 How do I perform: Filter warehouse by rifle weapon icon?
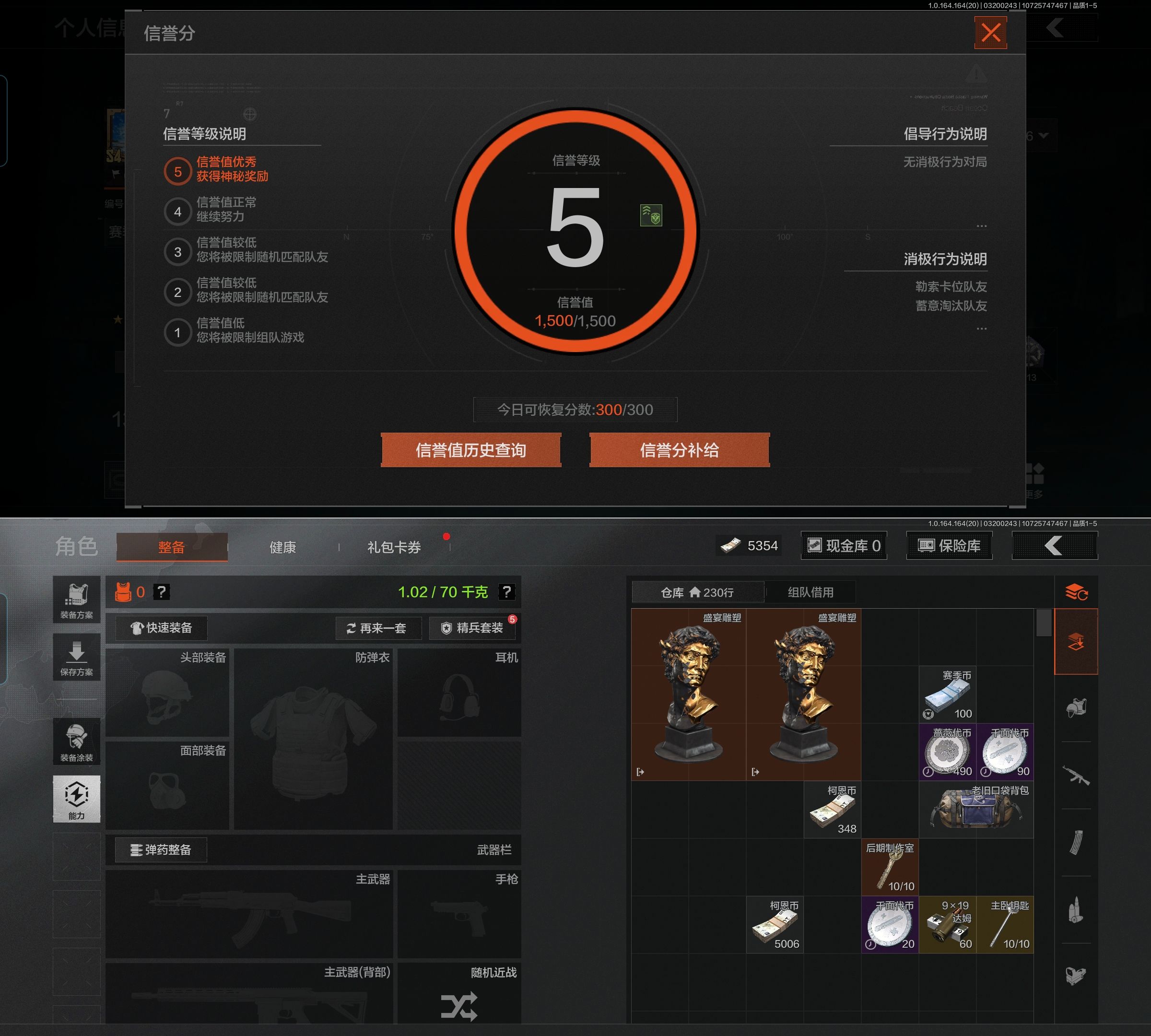(1076, 775)
